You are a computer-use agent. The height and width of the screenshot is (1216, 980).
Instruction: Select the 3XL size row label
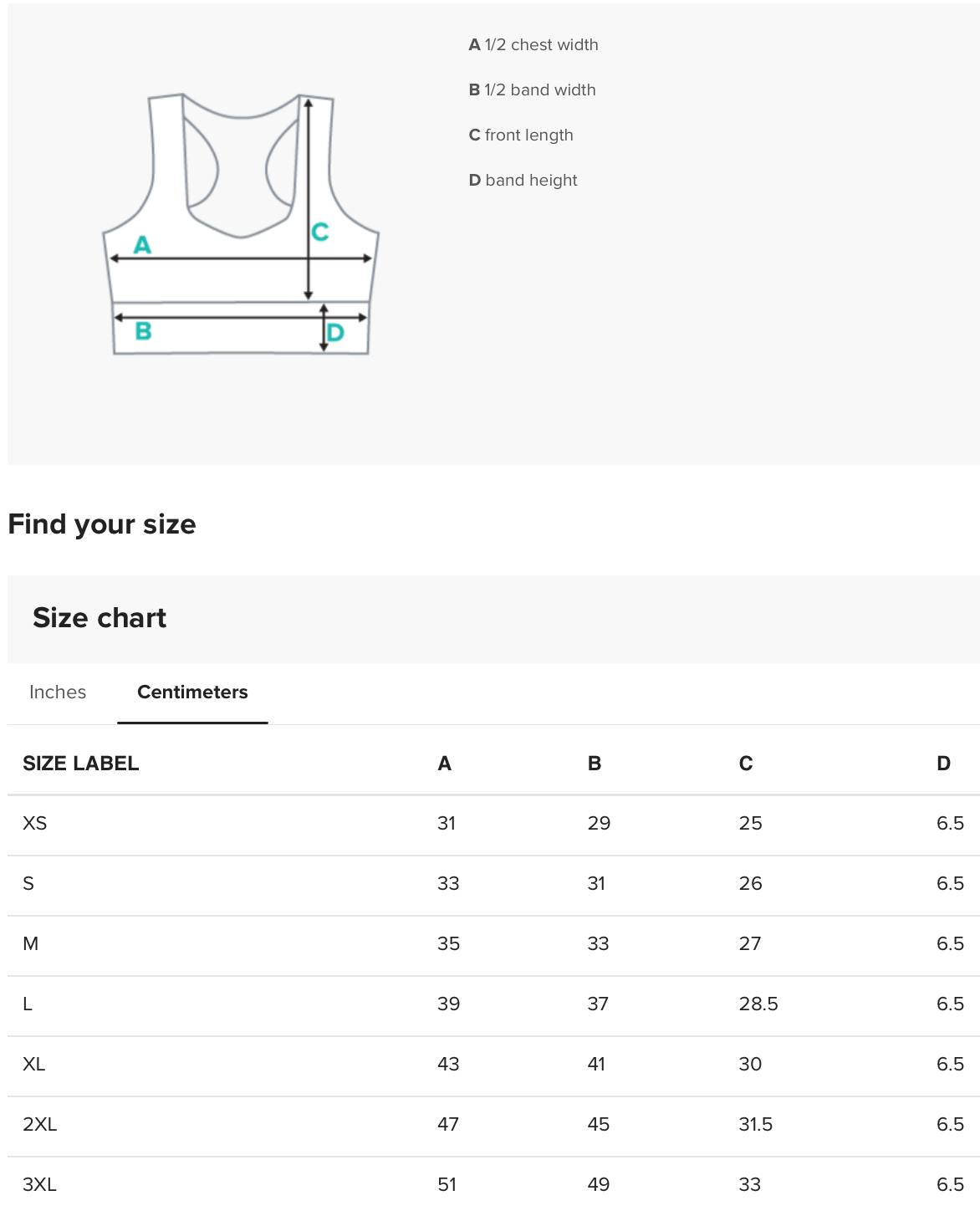coord(40,1185)
